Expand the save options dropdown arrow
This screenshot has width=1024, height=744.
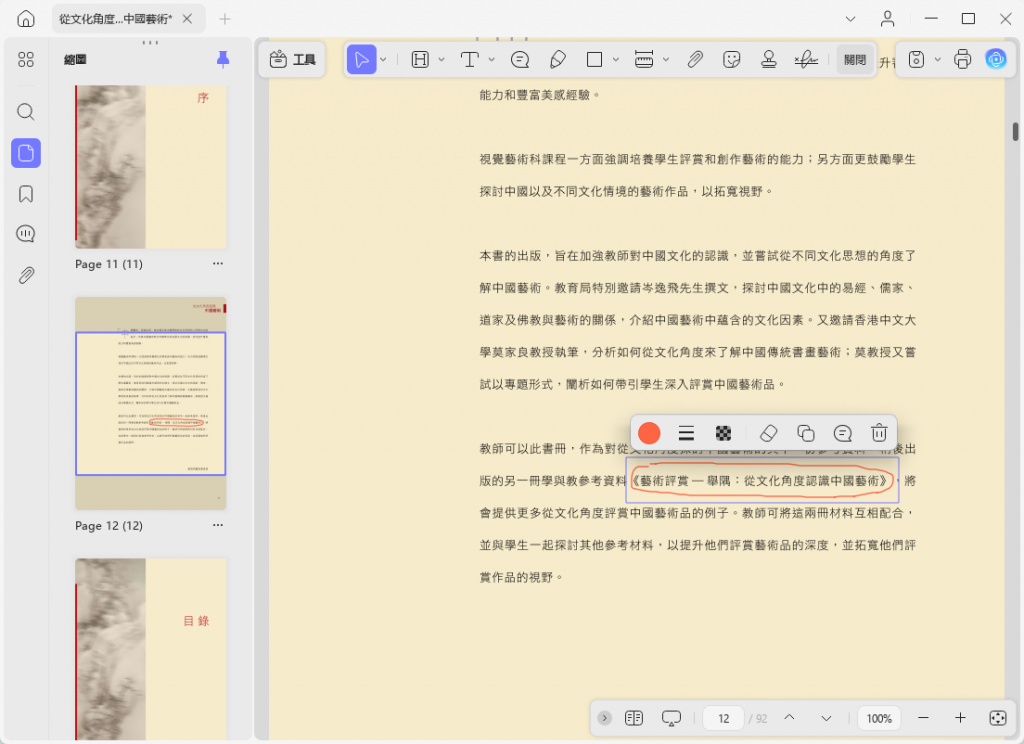[x=938, y=59]
